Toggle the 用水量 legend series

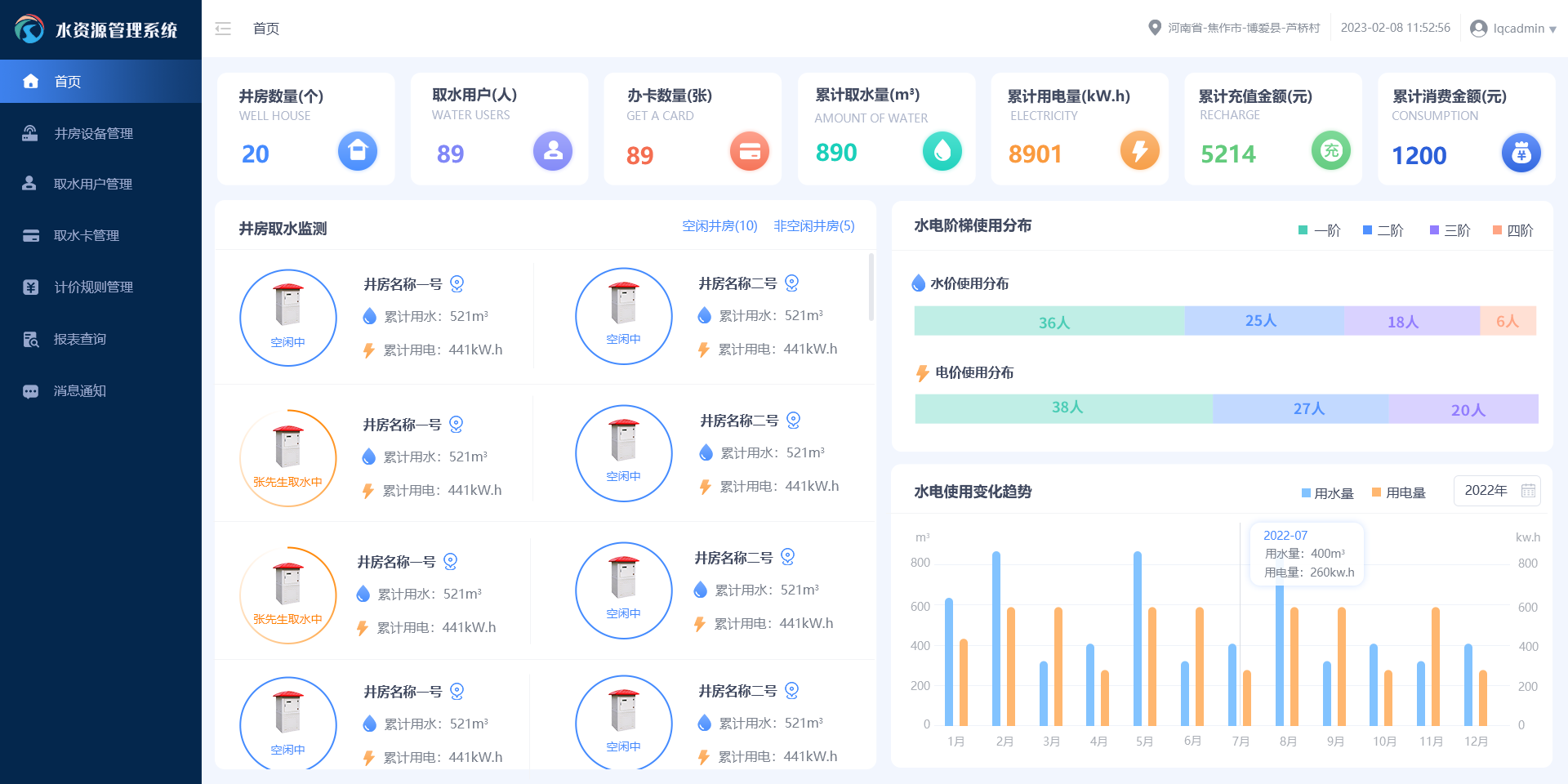click(x=1328, y=493)
